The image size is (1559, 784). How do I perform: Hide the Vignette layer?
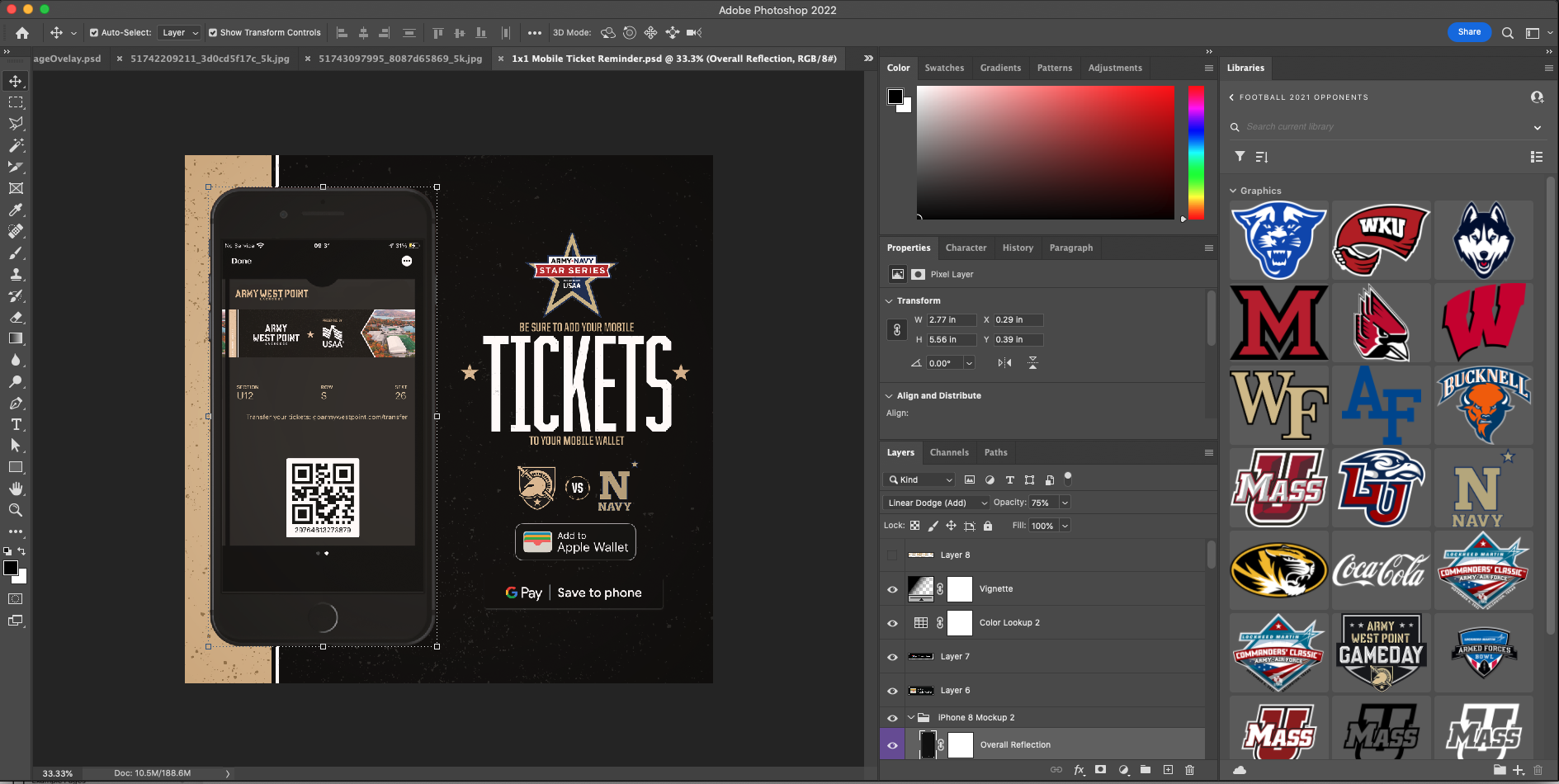892,589
